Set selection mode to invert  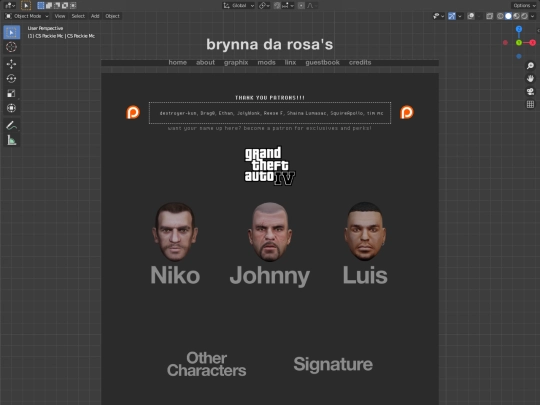pyautogui.click(x=64, y=6)
